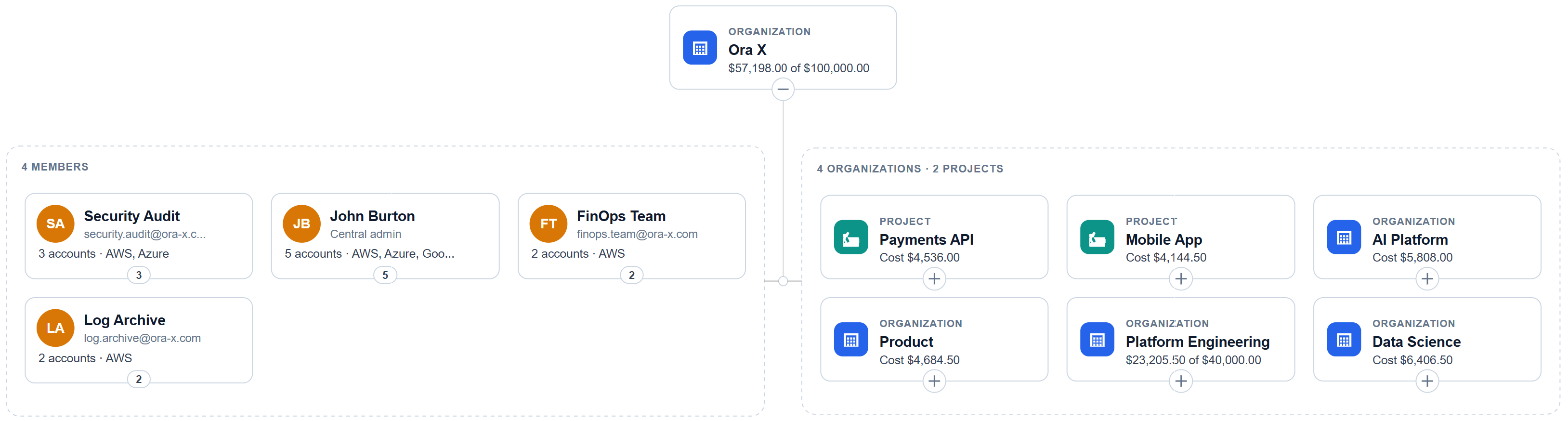Select the John Burton member name

coord(372,216)
